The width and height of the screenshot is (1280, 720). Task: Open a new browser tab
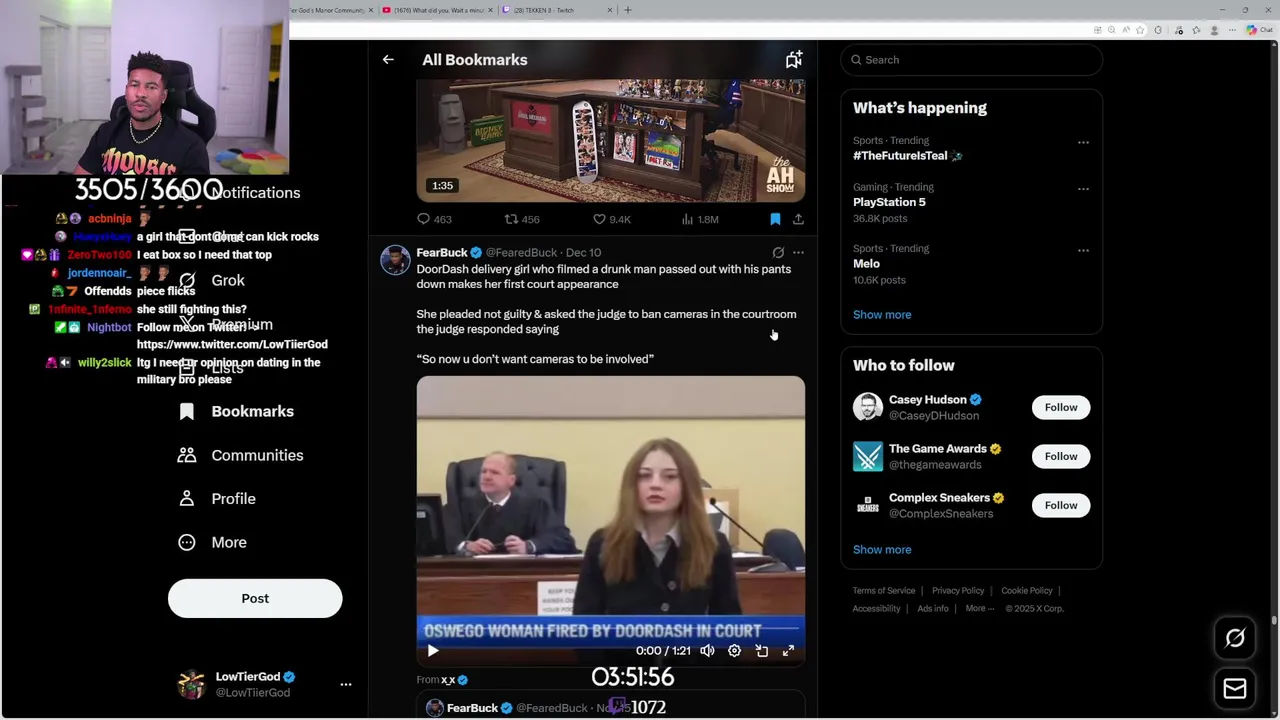pos(628,10)
